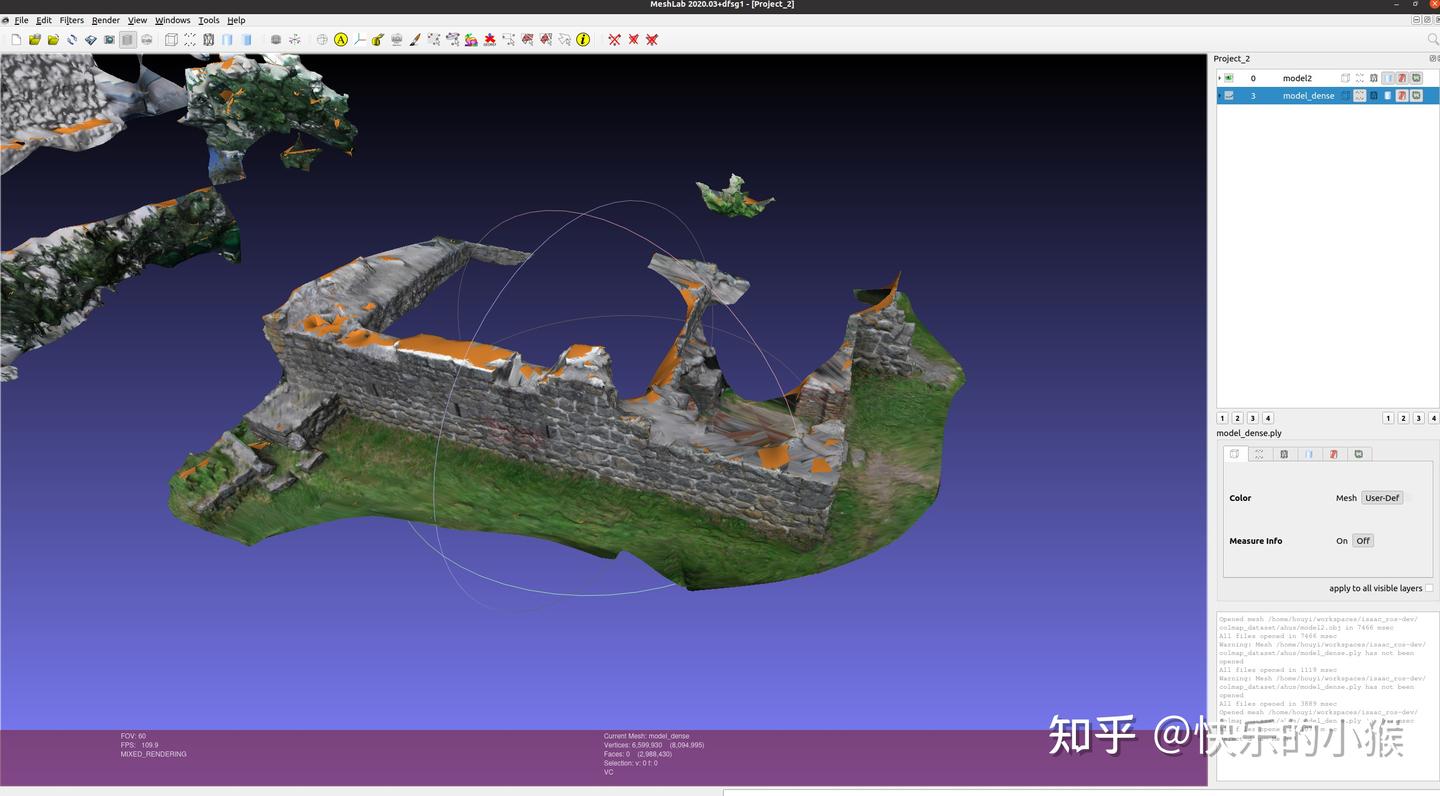Open the User-Def color picker
Image resolution: width=1440 pixels, height=796 pixels.
[1381, 497]
